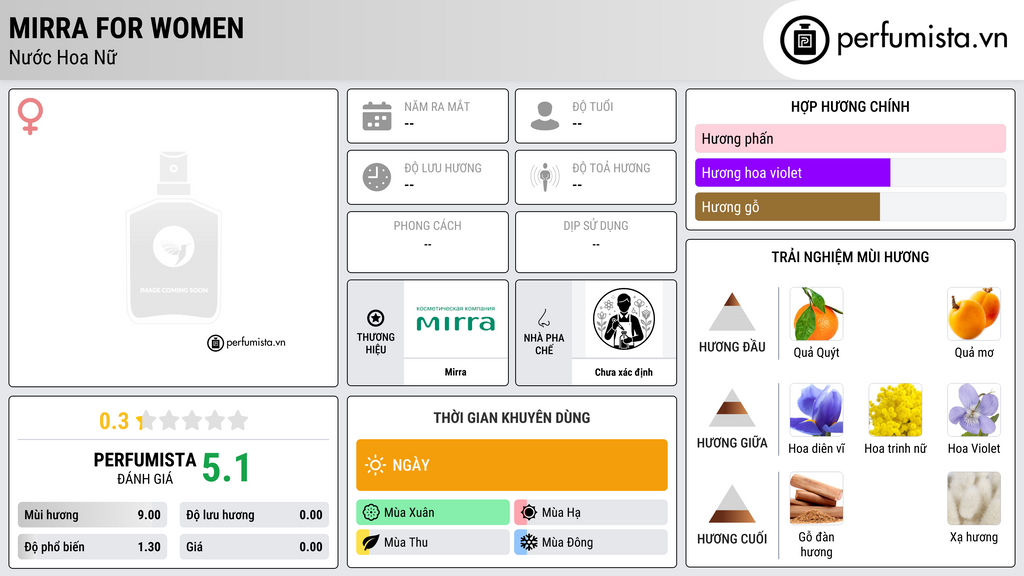This screenshot has width=1024, height=576.
Task: Click the Hương giữa pyramid icon
Action: click(x=732, y=408)
